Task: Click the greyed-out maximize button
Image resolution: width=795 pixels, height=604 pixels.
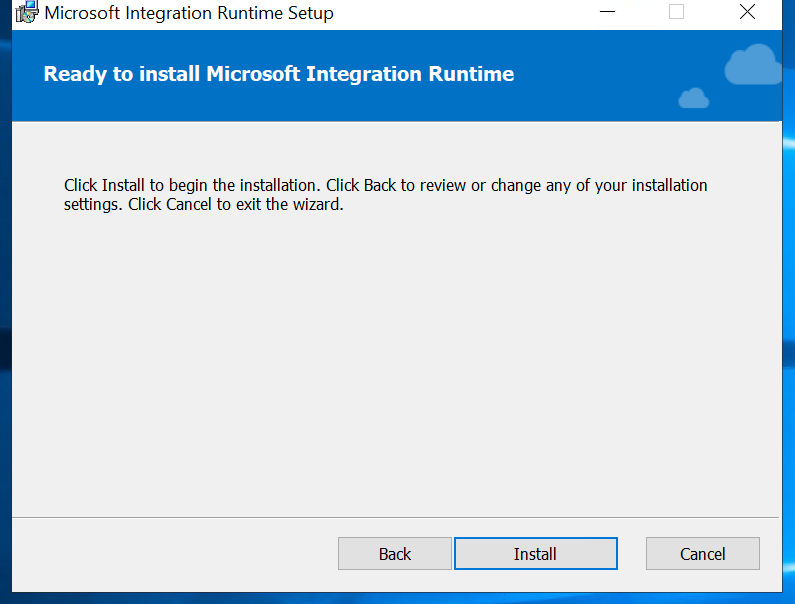Action: click(x=676, y=13)
